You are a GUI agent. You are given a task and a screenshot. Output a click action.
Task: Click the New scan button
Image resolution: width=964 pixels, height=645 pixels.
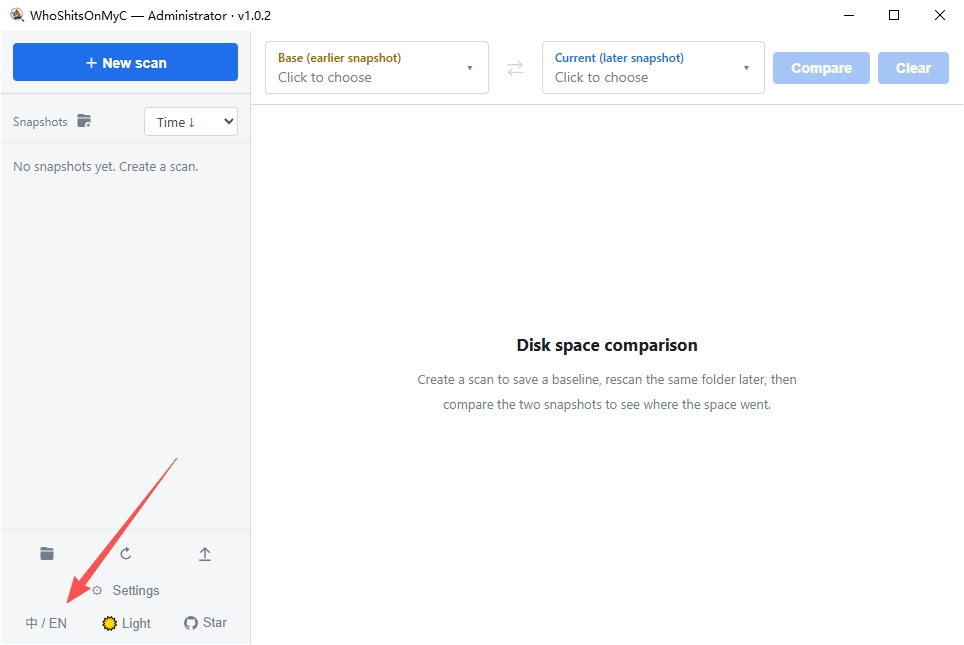125,62
